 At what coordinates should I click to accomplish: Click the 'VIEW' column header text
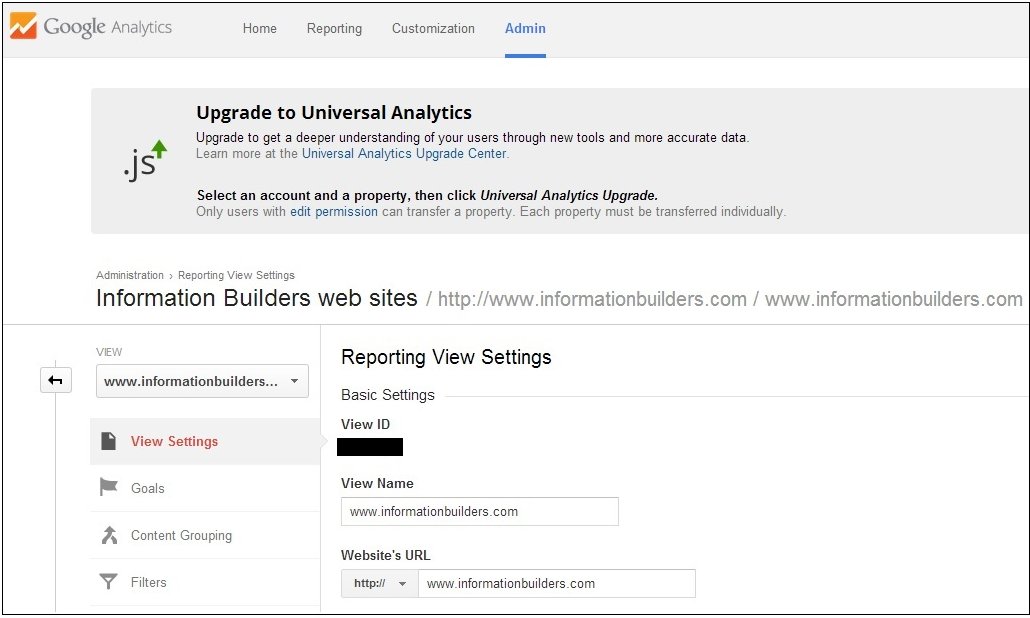[109, 352]
